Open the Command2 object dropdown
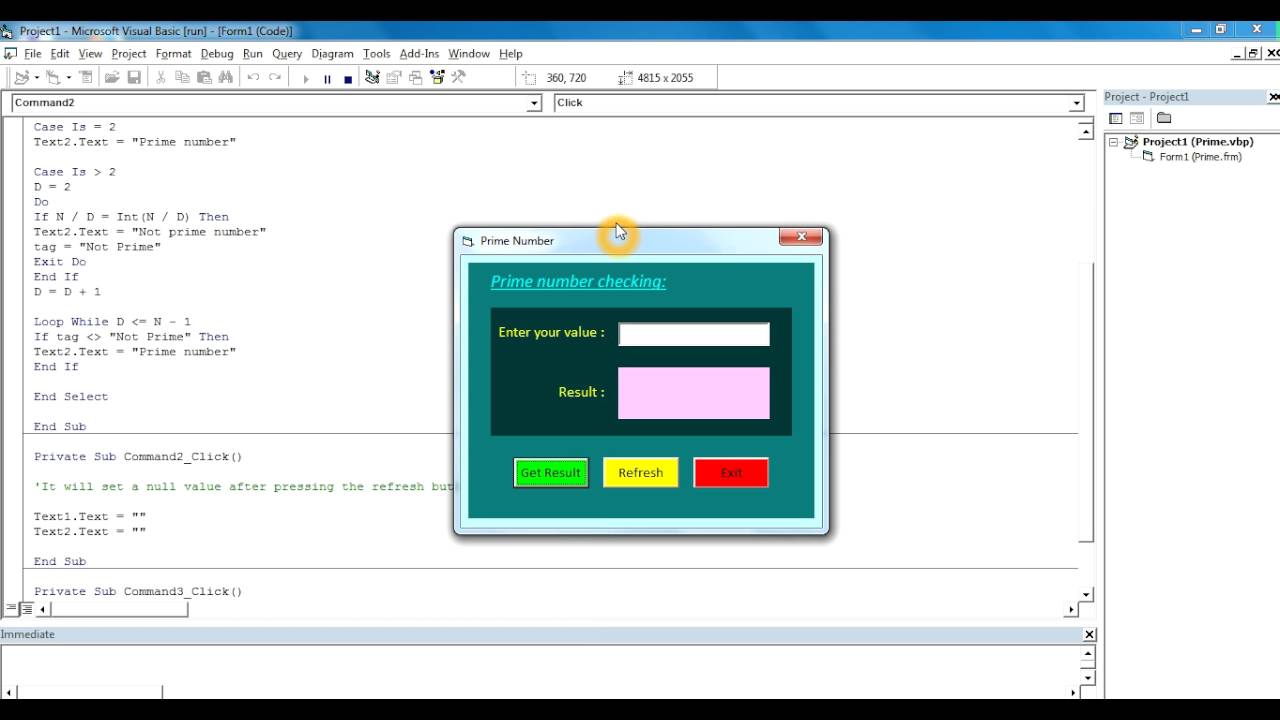 pyautogui.click(x=534, y=103)
